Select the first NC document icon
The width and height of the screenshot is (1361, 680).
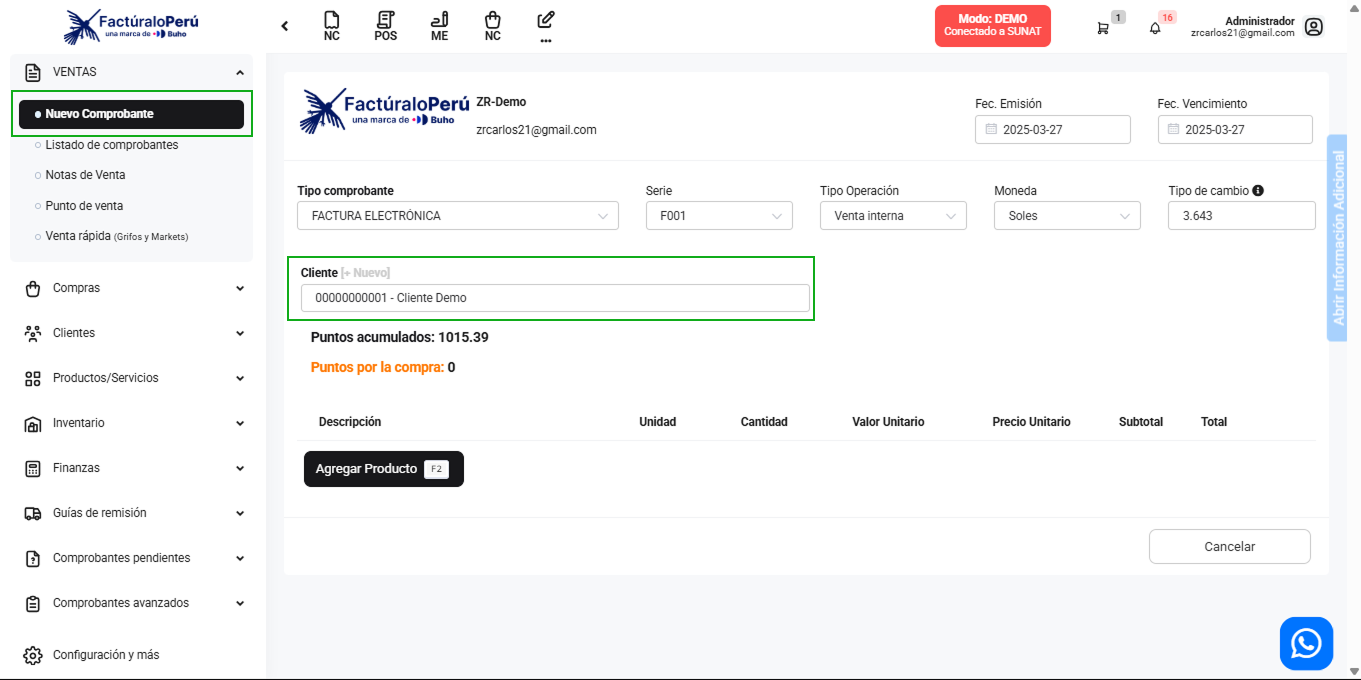click(x=331, y=25)
